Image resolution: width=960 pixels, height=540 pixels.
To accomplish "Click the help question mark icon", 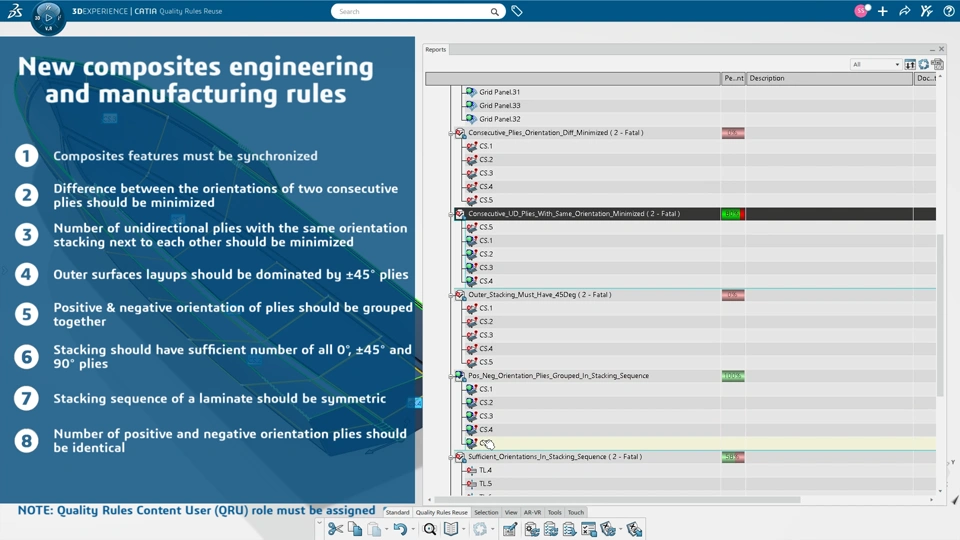I will click(x=948, y=11).
